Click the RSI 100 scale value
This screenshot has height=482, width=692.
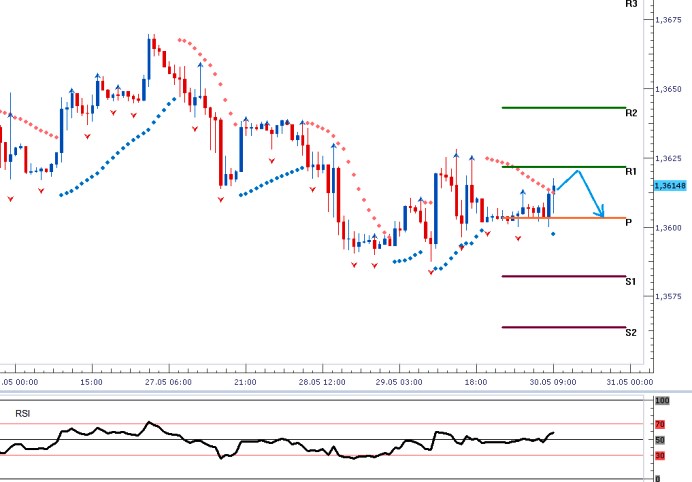click(662, 401)
